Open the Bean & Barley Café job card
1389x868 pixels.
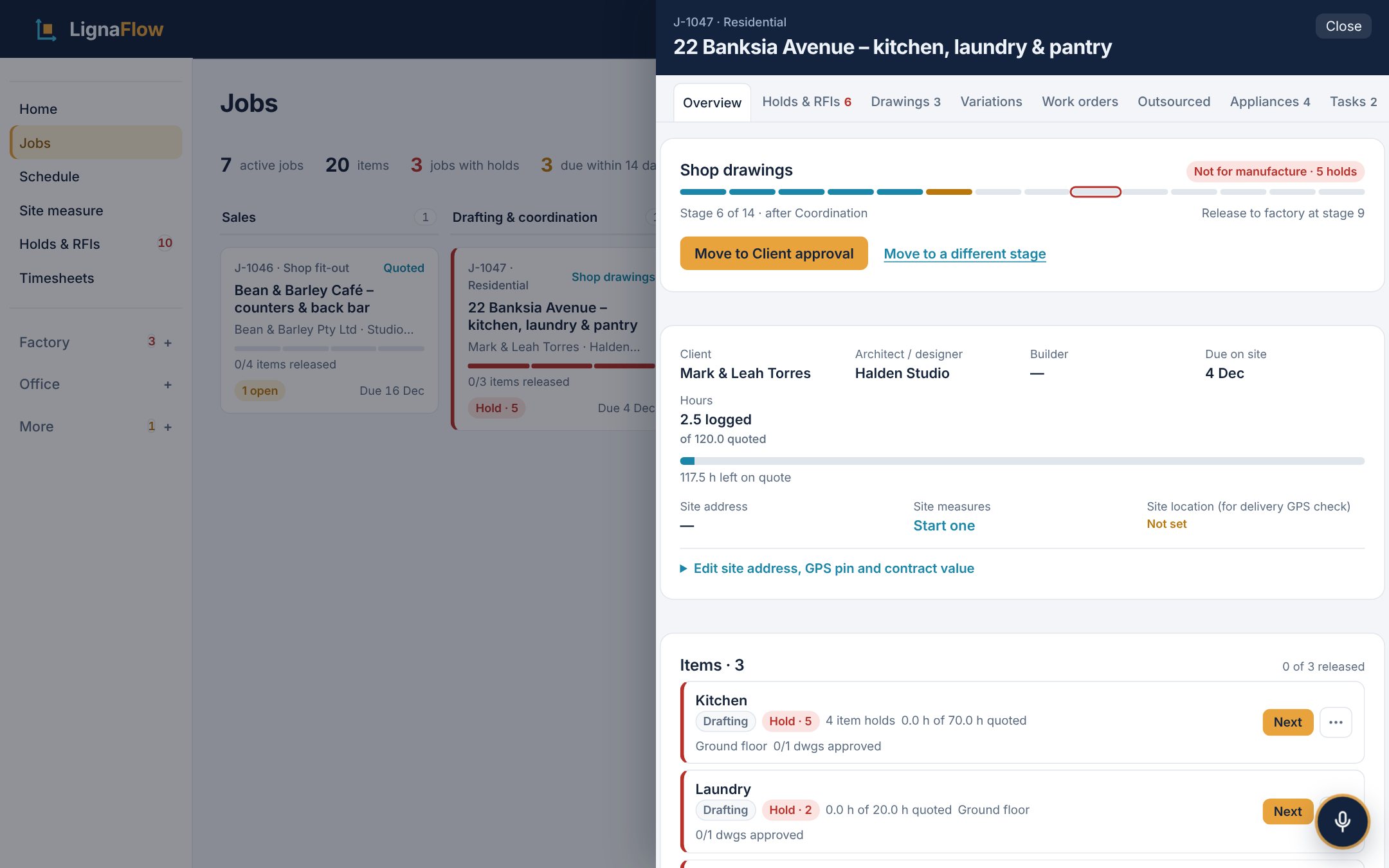coord(329,330)
